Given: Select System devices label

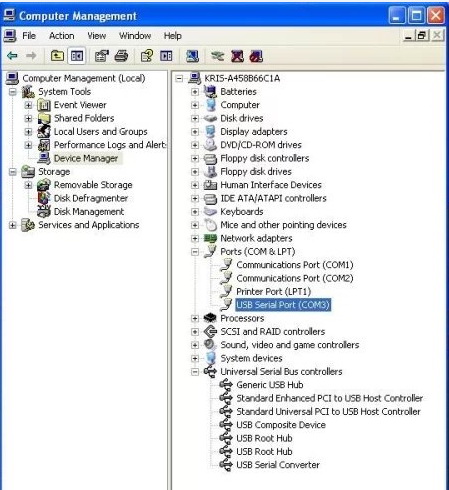Looking at the screenshot, I should pos(251,358).
